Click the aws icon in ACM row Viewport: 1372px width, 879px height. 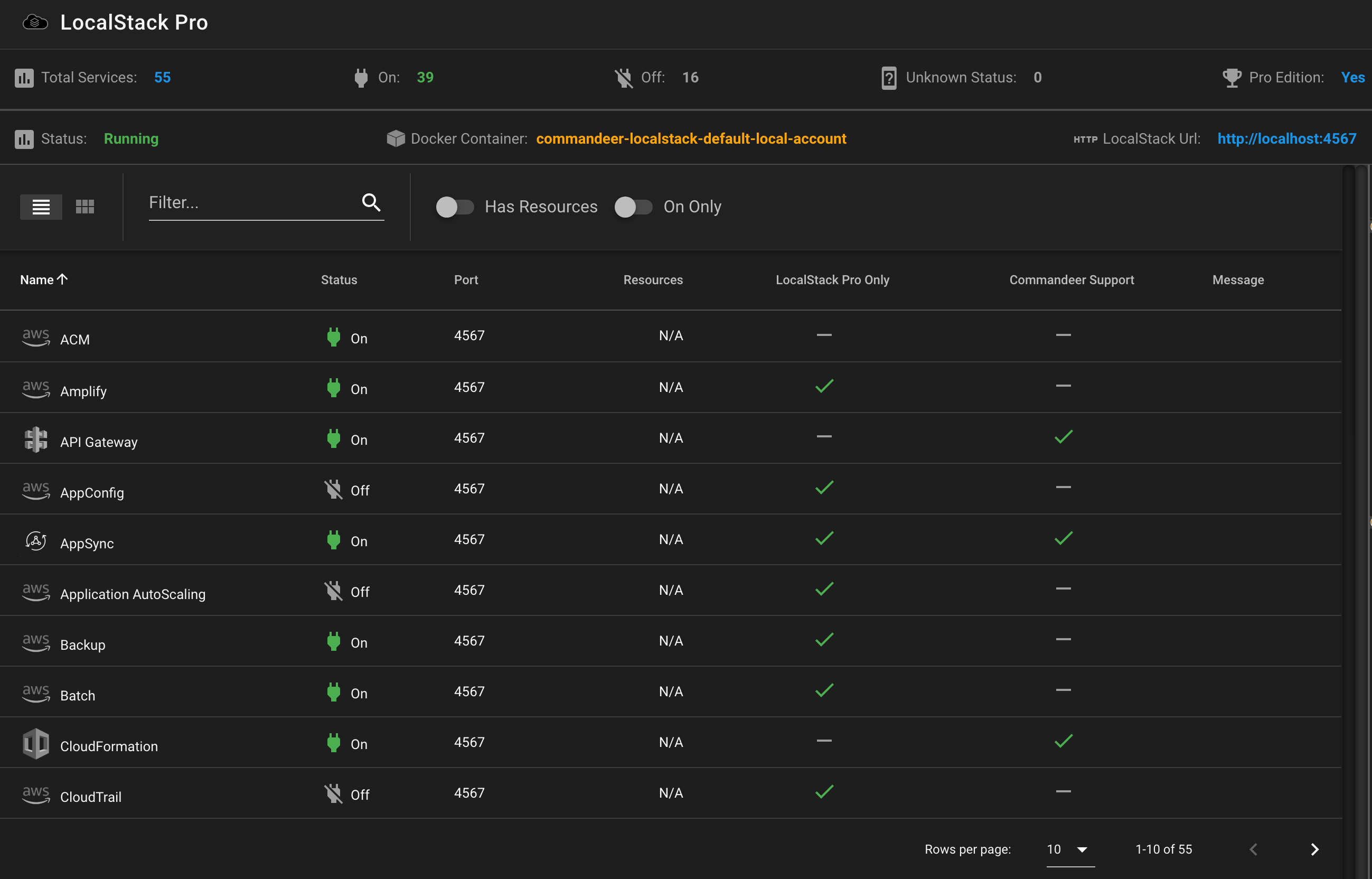click(36, 338)
